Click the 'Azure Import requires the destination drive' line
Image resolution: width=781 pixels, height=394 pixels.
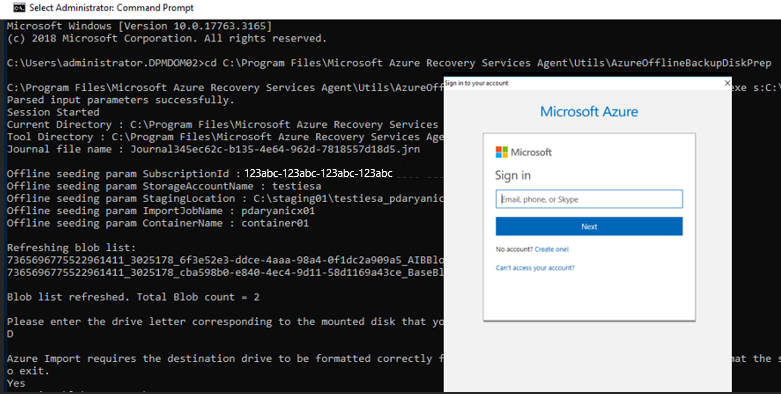pyautogui.click(x=225, y=359)
